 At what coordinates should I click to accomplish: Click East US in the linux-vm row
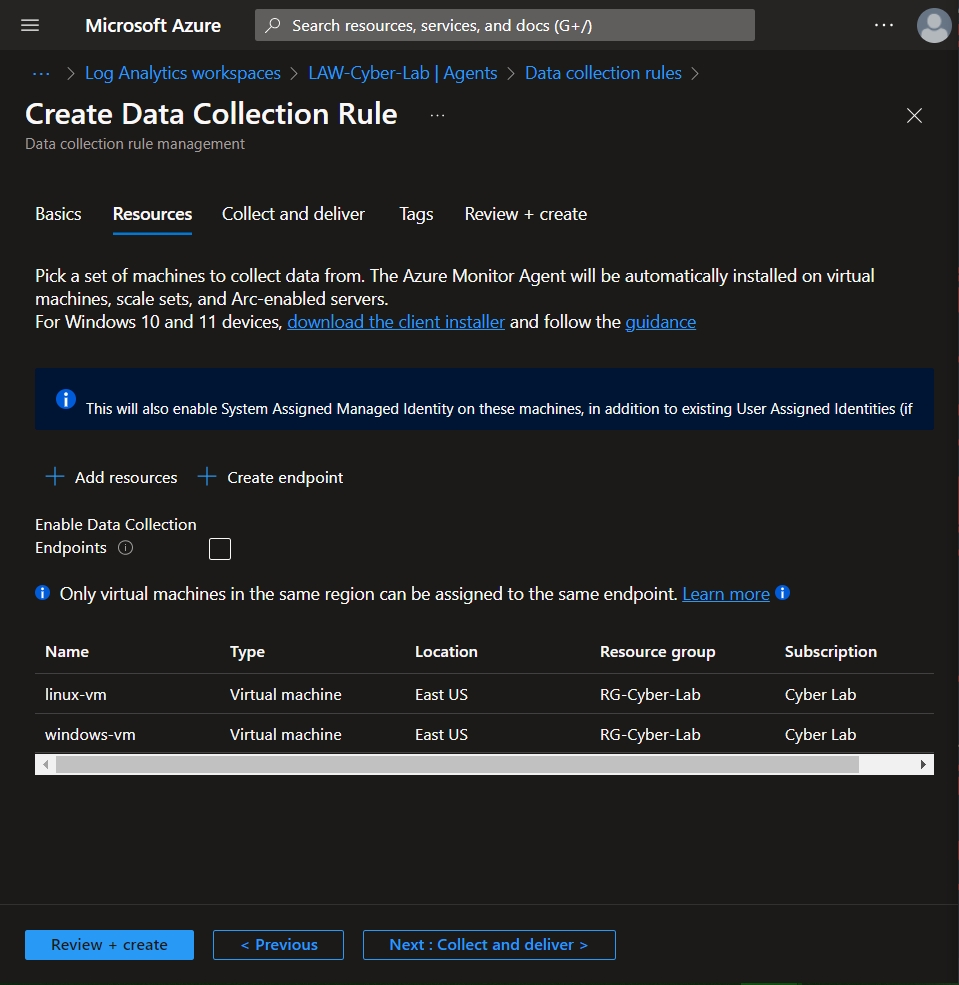[441, 694]
